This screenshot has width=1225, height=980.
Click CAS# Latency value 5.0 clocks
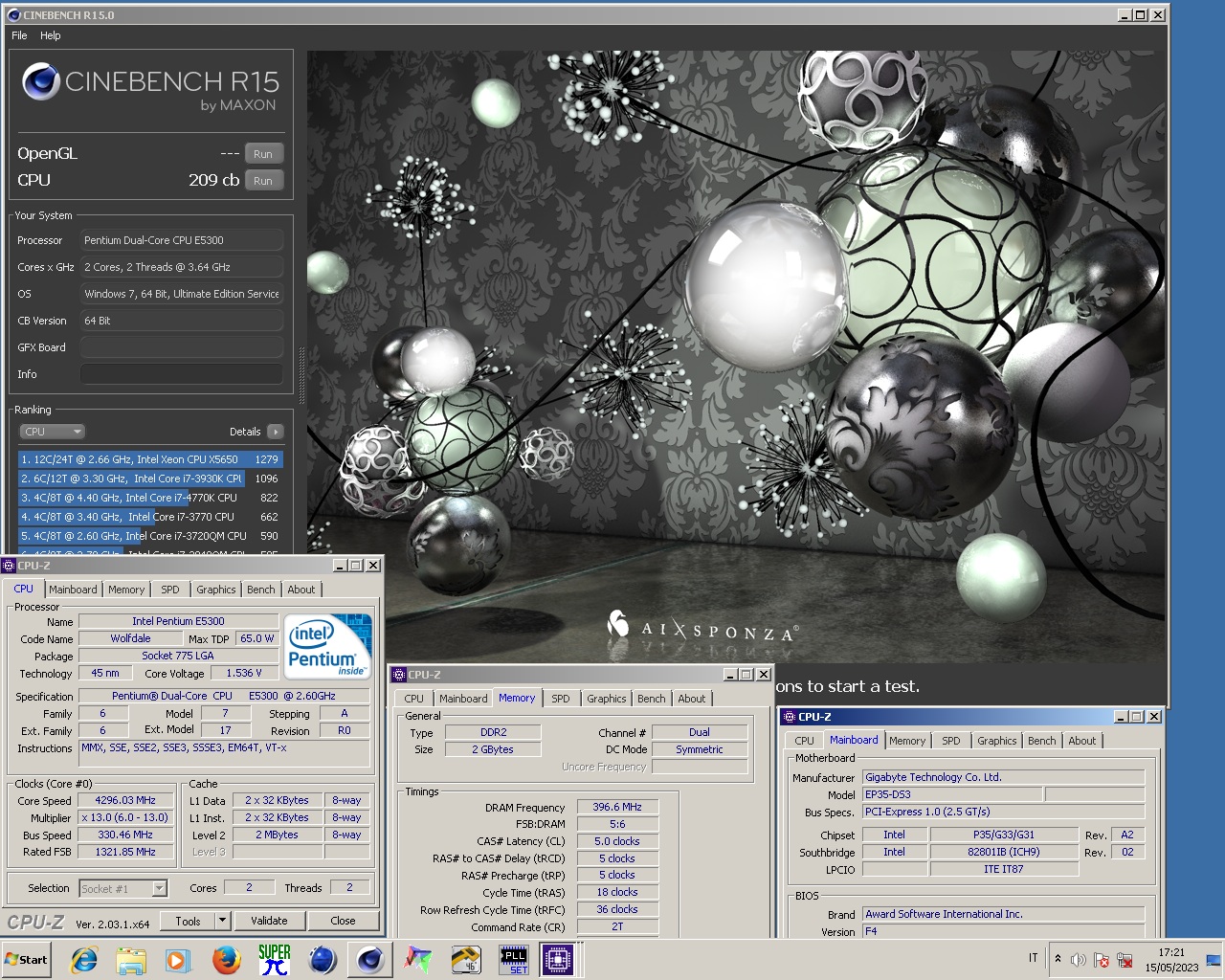coord(617,841)
